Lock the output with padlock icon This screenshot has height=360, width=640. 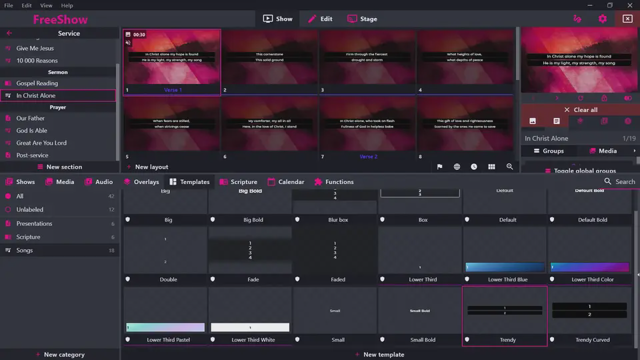point(604,98)
